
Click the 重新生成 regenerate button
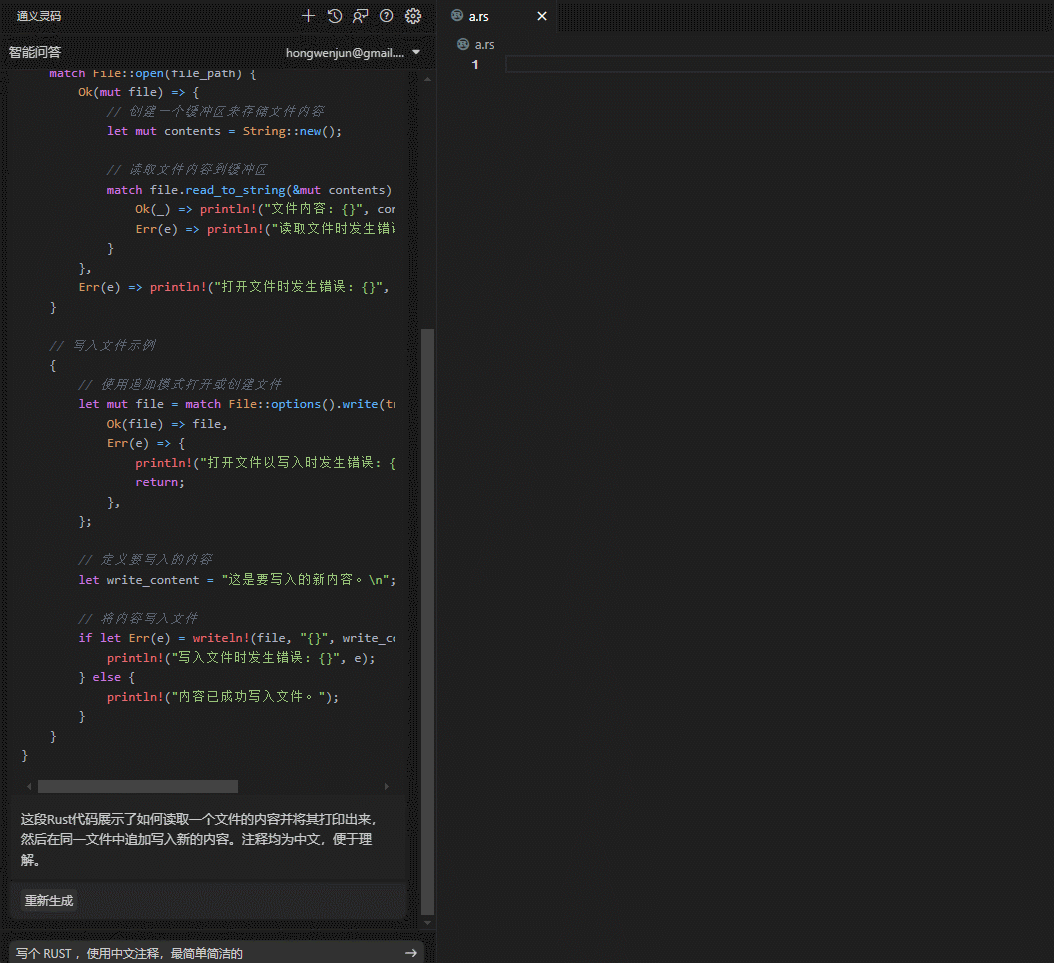point(49,900)
